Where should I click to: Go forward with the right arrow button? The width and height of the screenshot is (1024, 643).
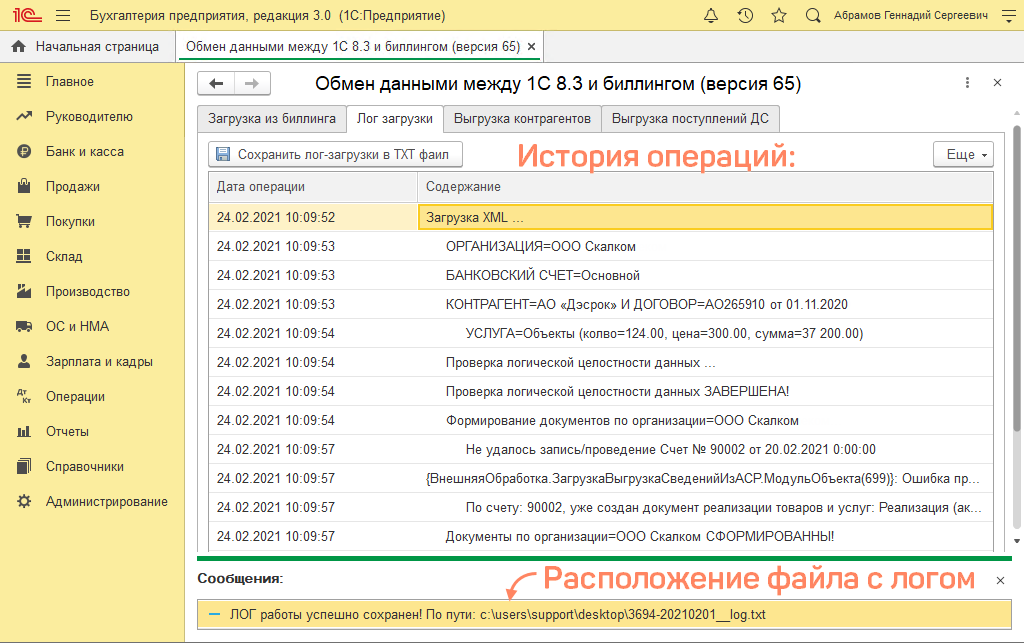coord(252,84)
